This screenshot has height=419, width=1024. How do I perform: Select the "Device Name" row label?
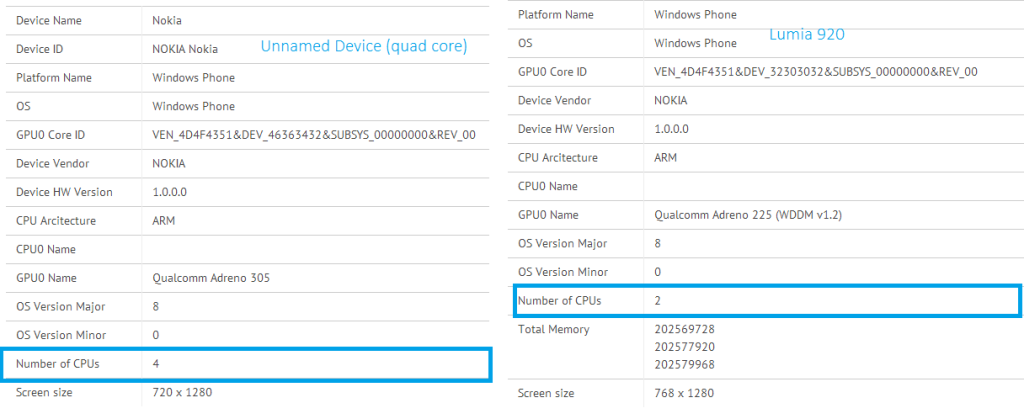pyautogui.click(x=49, y=20)
